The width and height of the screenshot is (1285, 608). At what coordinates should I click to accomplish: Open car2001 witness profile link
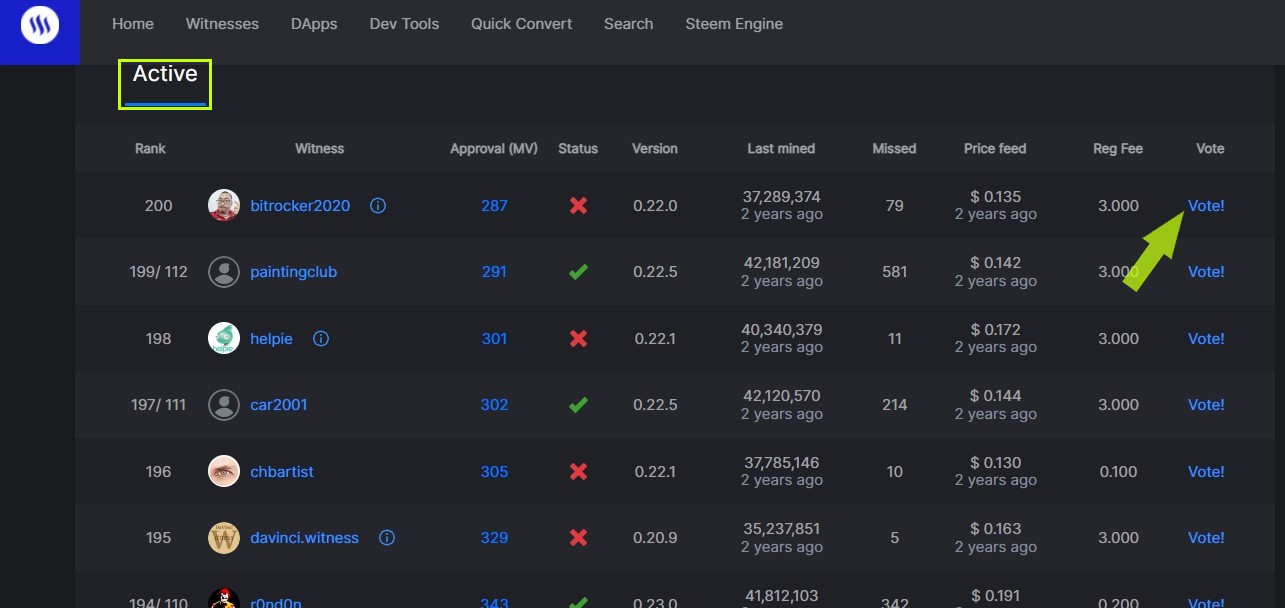coord(278,405)
